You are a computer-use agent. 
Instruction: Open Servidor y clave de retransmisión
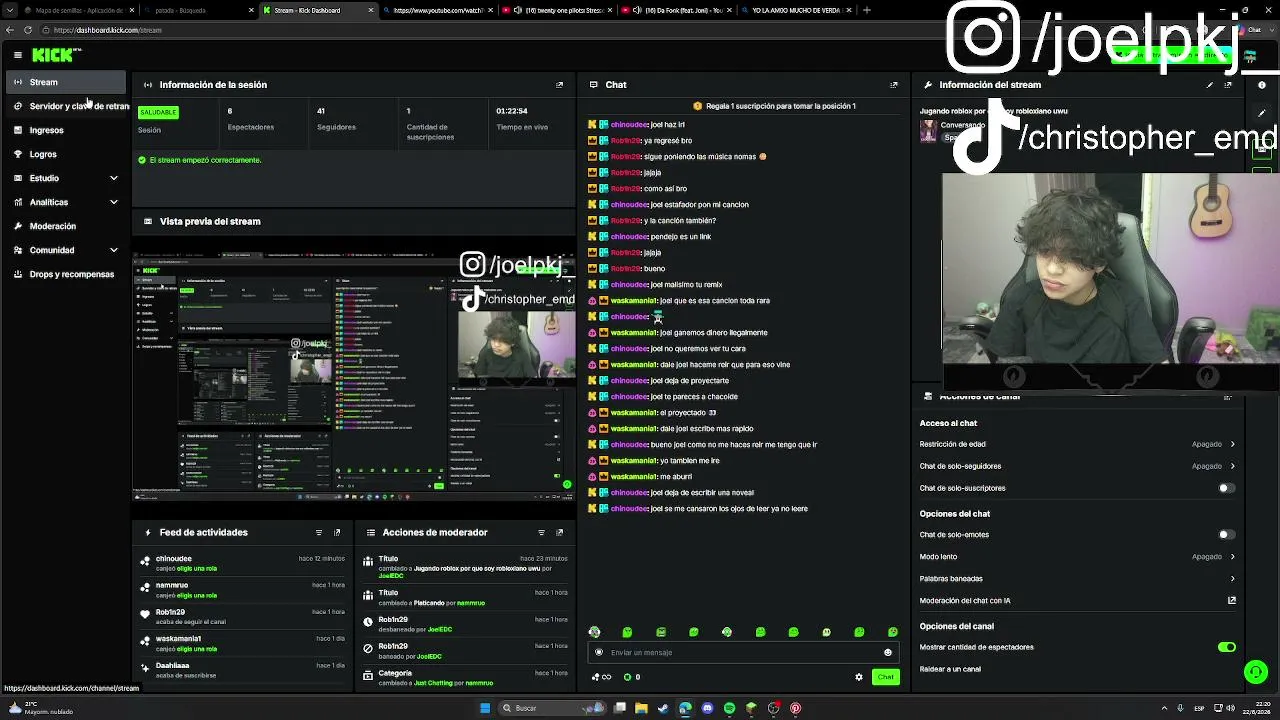66,106
